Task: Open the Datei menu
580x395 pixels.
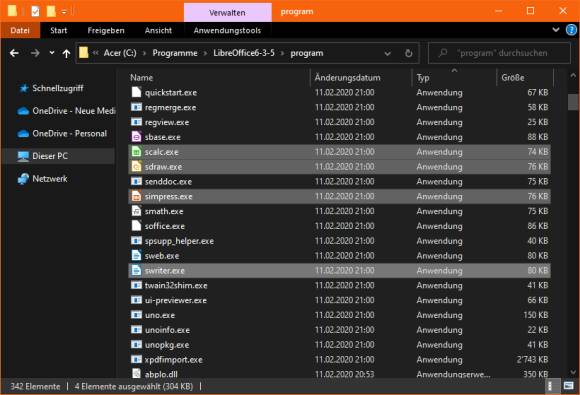Action: pyautogui.click(x=20, y=30)
